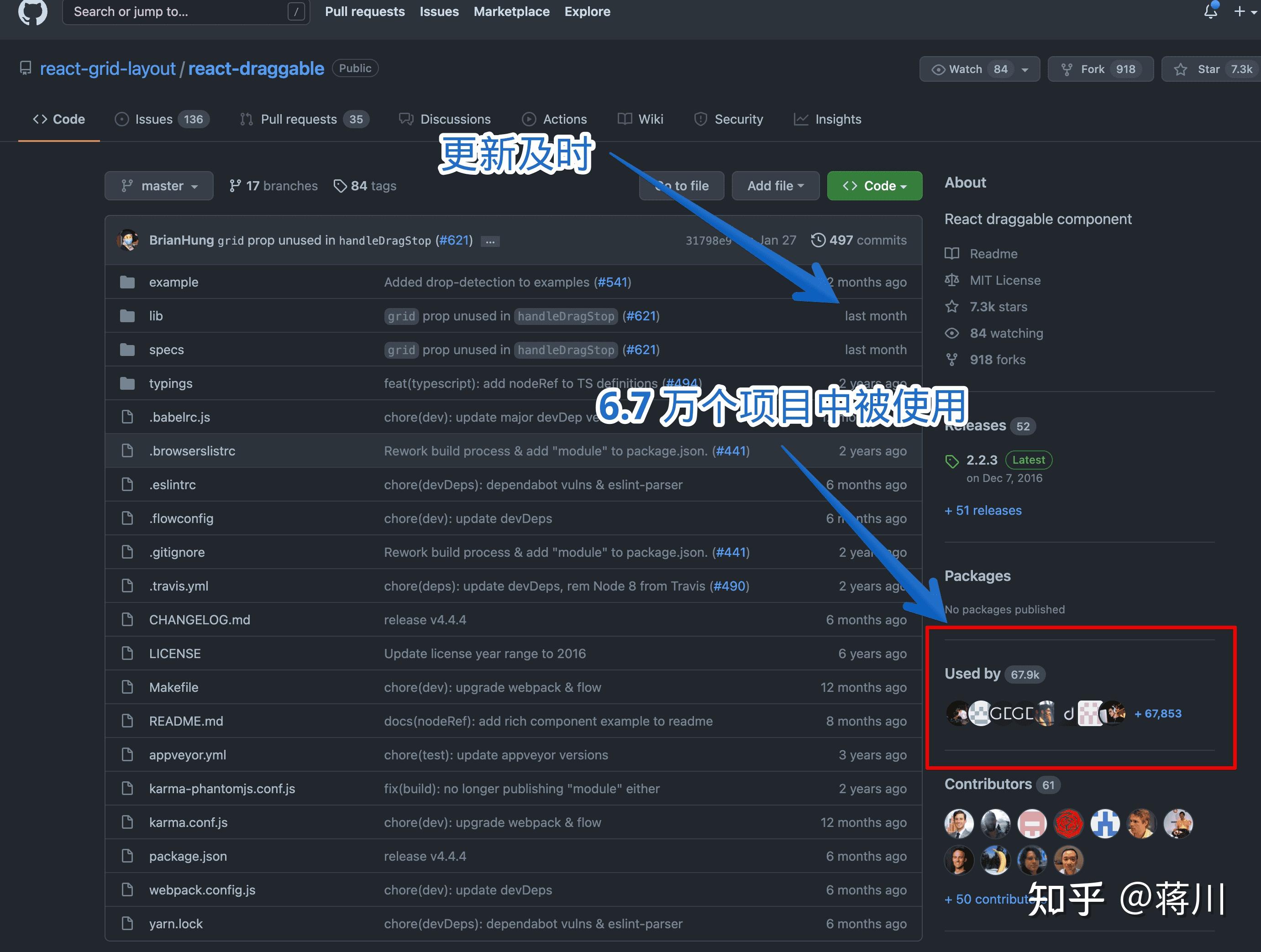1261x952 pixels.
Task: Open the master branch selector
Action: (x=159, y=186)
